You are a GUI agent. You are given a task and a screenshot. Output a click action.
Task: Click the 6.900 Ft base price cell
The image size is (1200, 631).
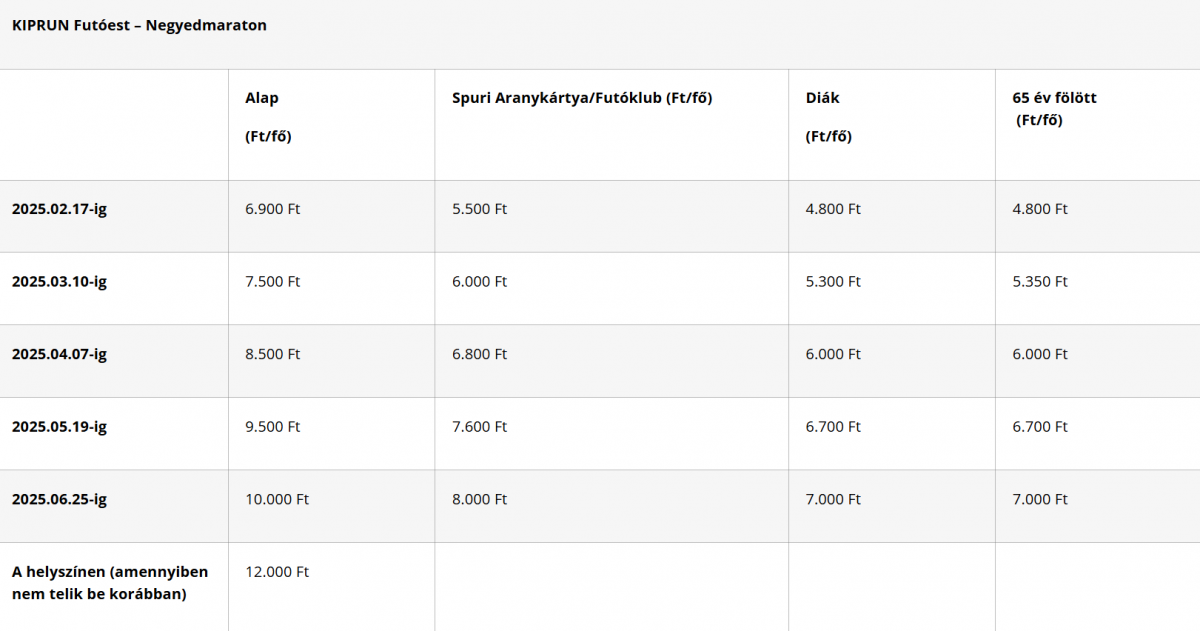tap(273, 209)
